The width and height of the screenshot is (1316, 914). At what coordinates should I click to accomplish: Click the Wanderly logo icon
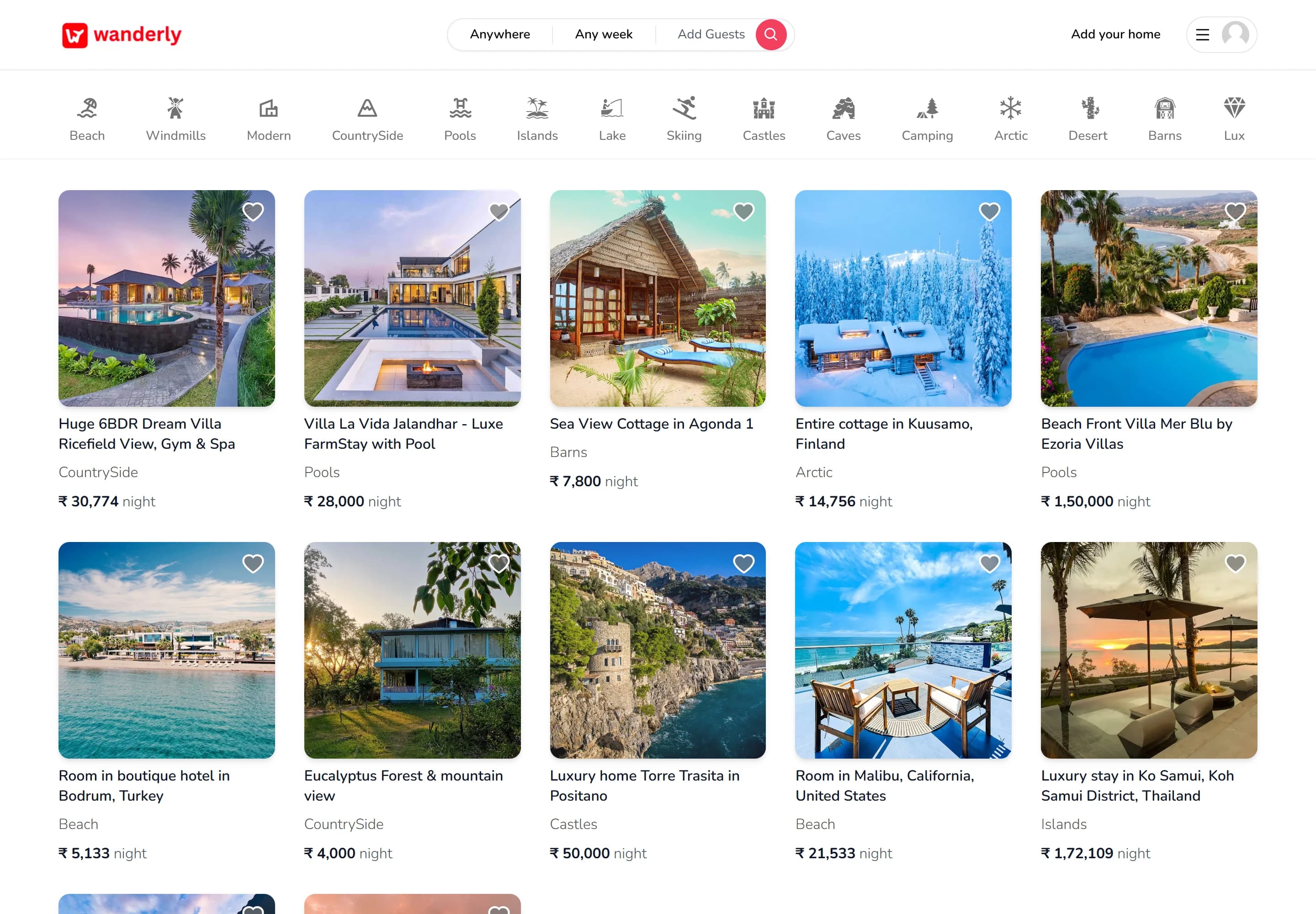click(74, 35)
